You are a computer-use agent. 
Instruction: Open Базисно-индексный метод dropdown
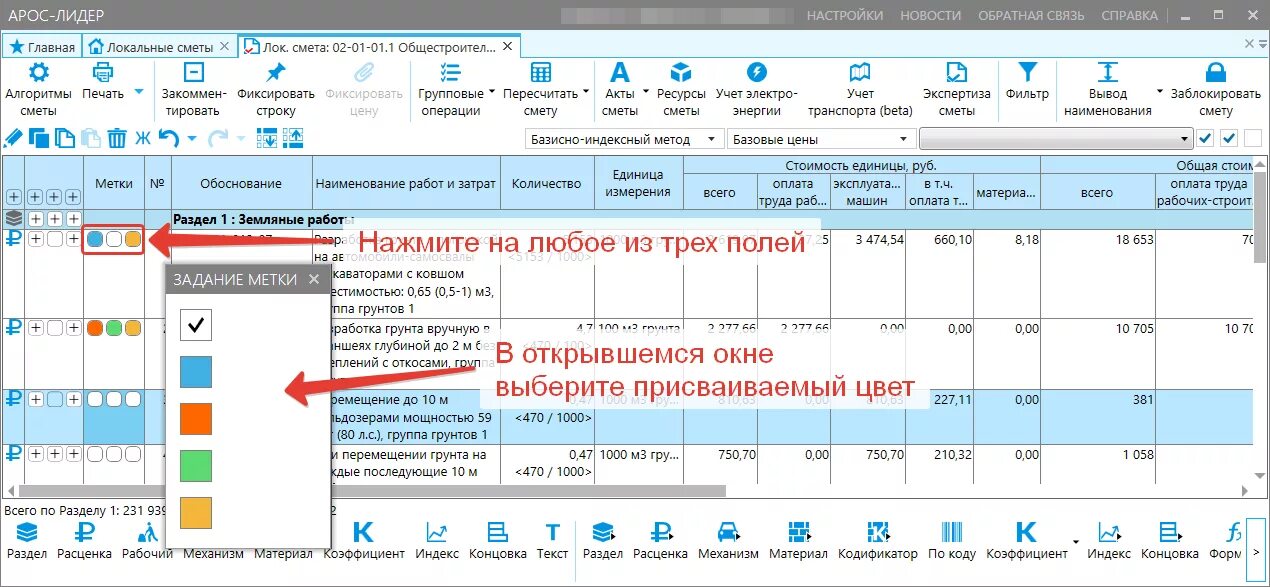(x=623, y=139)
